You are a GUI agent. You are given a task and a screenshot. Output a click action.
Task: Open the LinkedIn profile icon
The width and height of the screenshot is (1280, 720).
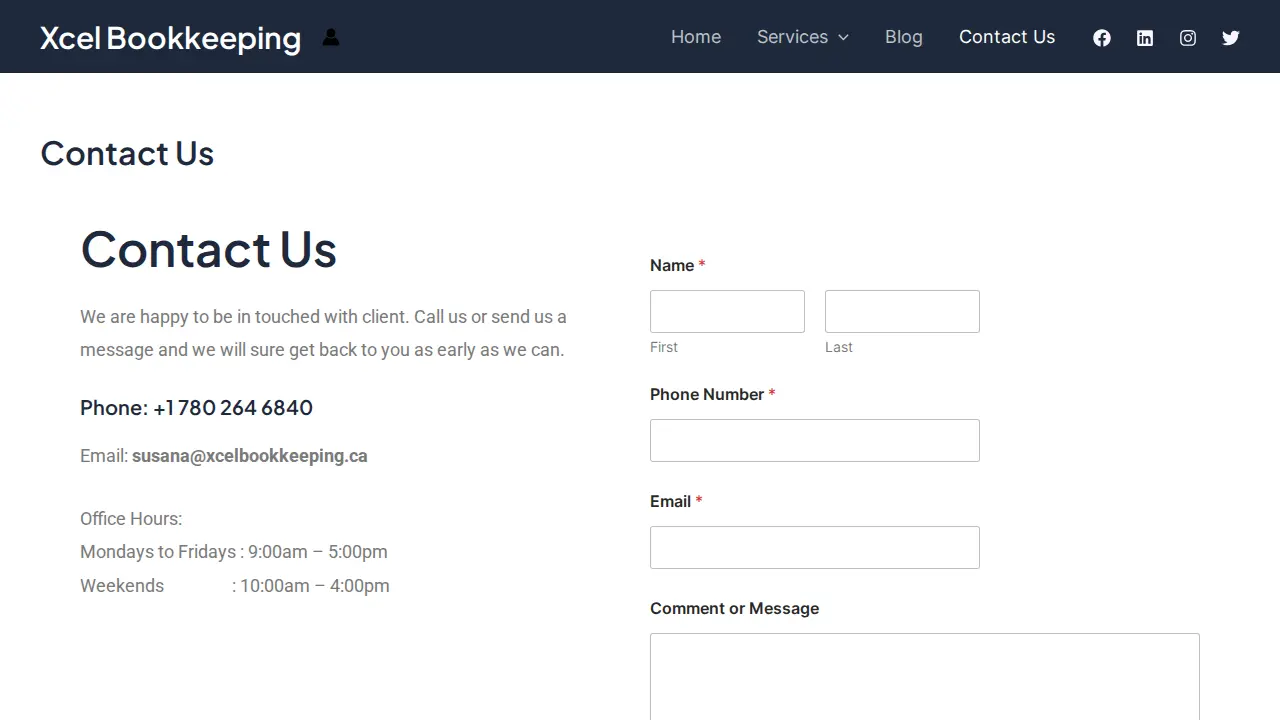pyautogui.click(x=1145, y=37)
